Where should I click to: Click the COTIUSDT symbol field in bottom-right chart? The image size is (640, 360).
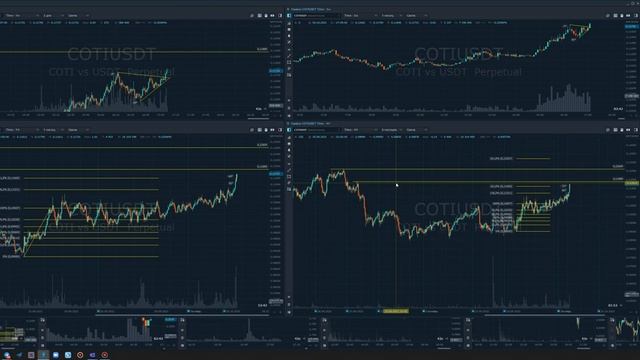(316, 130)
